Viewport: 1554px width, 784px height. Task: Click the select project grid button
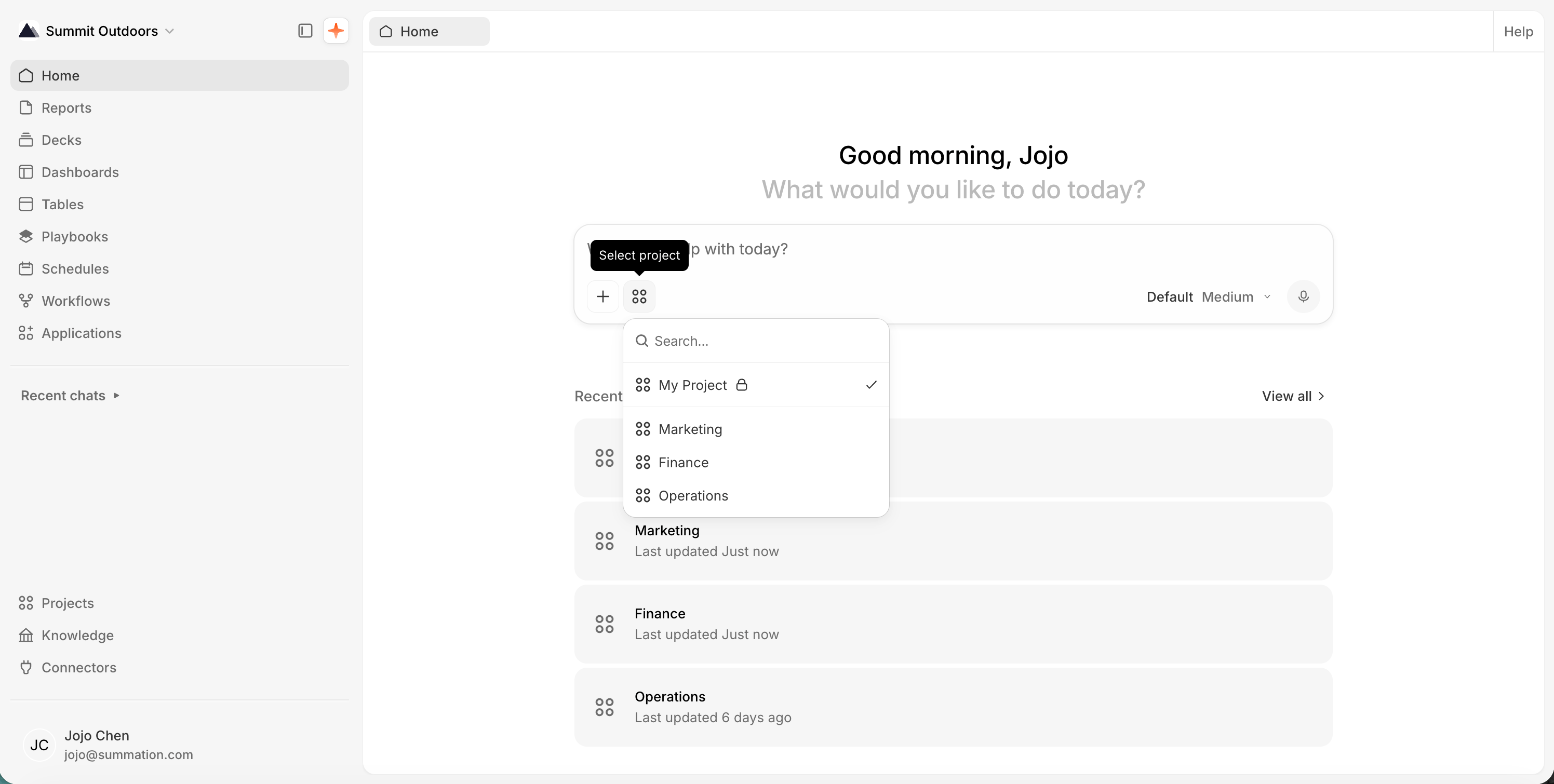click(x=639, y=296)
